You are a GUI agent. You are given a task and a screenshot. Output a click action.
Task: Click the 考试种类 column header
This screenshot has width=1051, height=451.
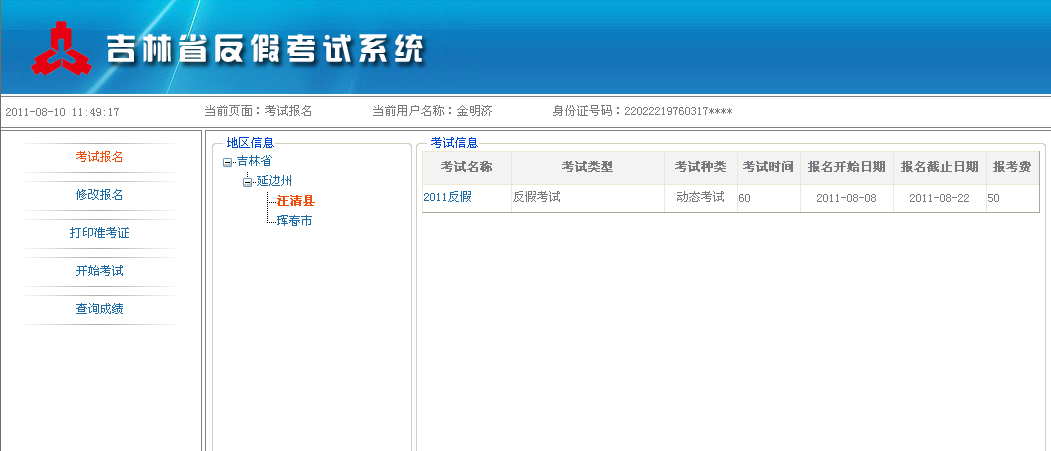[701, 168]
